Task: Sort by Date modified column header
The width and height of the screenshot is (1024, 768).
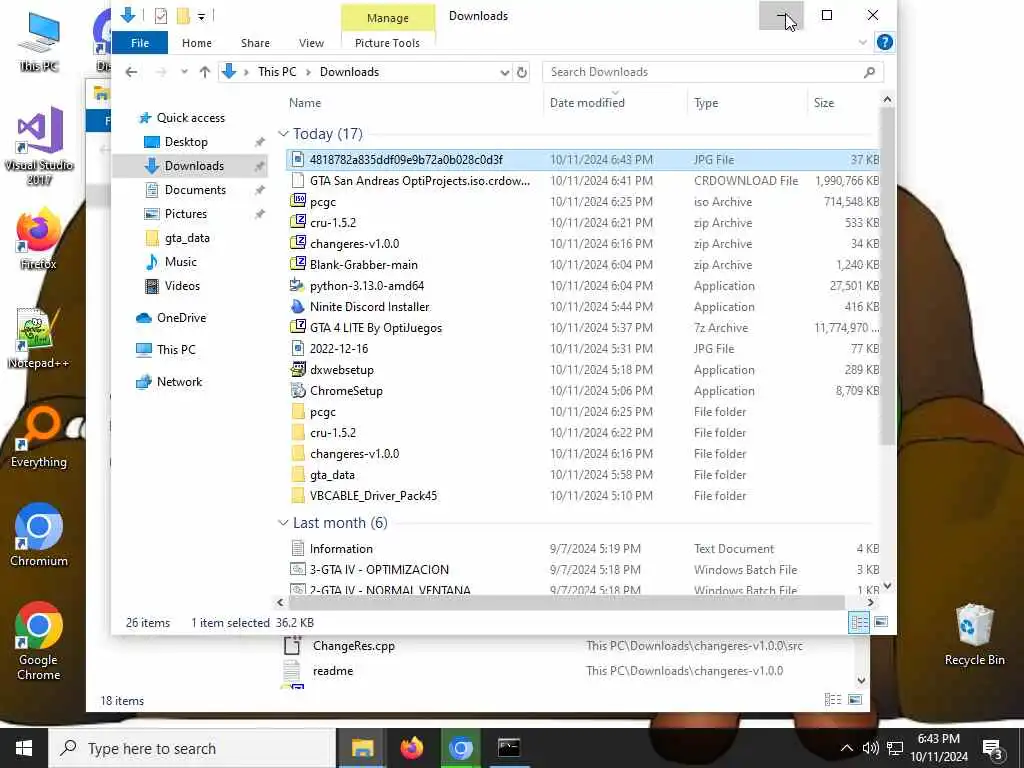Action: click(x=587, y=103)
